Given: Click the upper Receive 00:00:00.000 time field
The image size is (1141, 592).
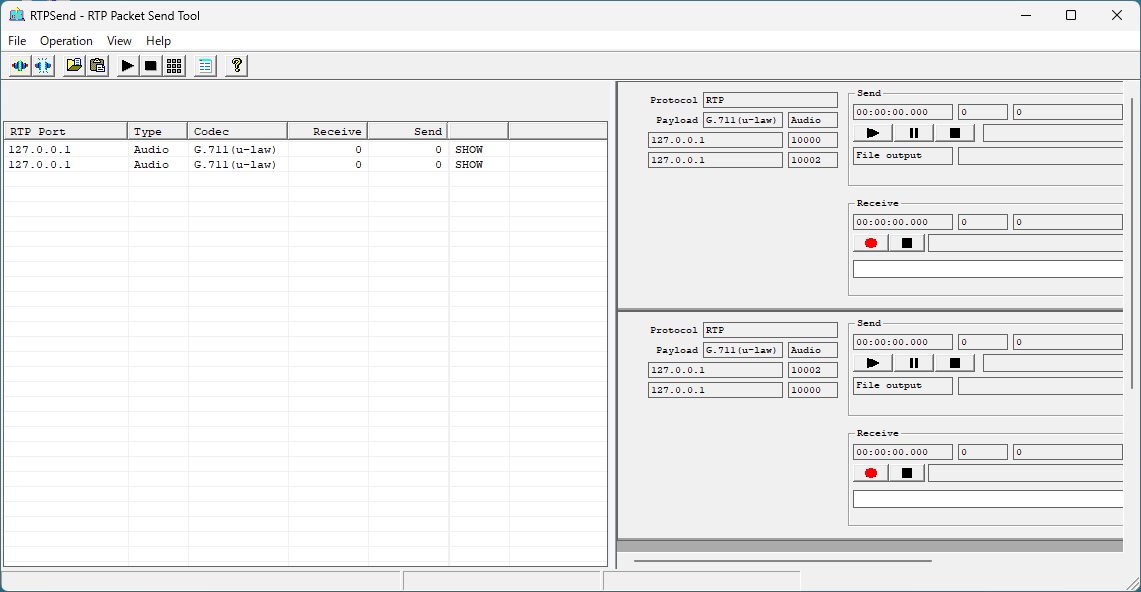Looking at the screenshot, I should tap(902, 222).
